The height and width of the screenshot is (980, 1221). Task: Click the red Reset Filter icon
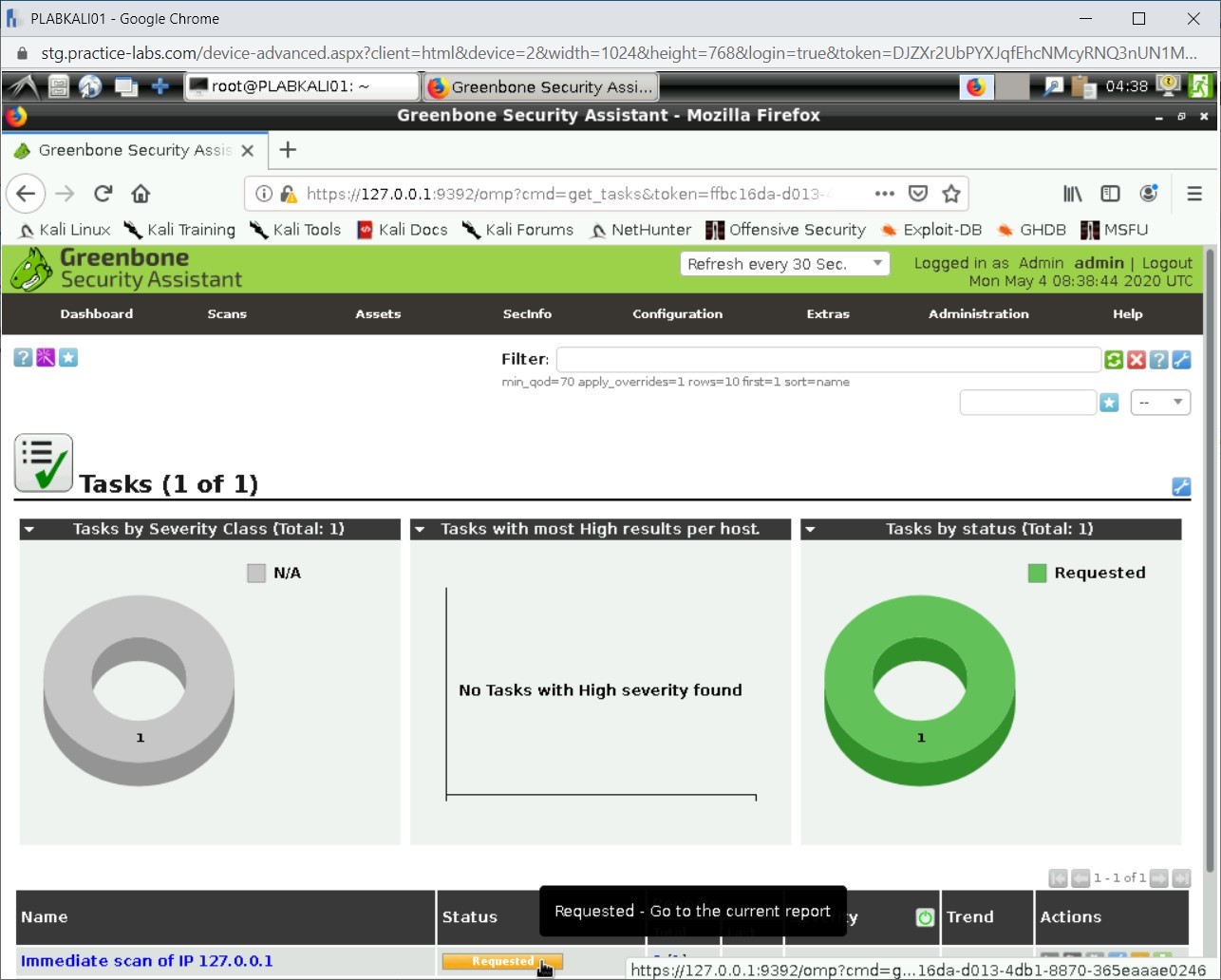coord(1136,360)
